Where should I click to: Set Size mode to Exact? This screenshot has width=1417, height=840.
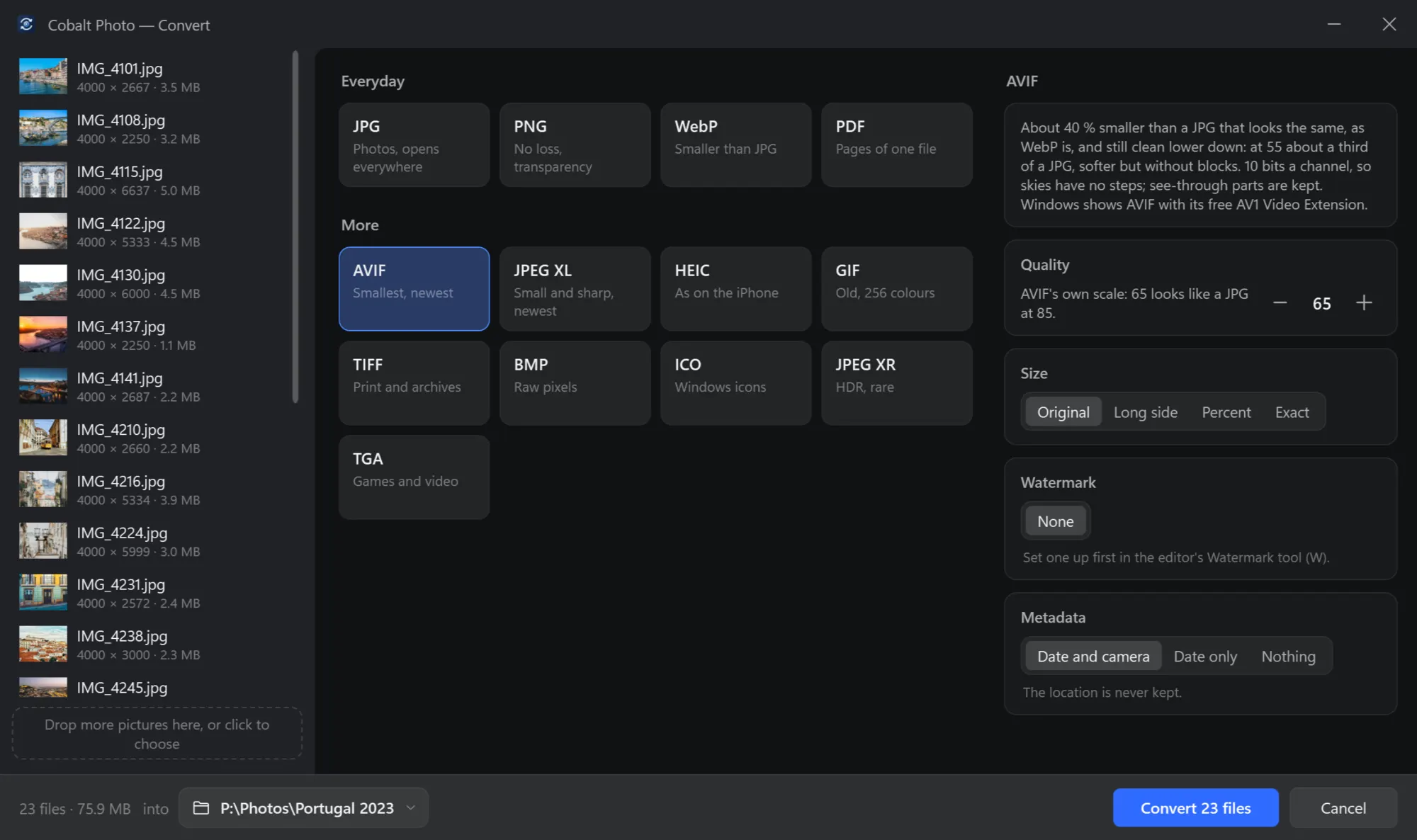coord(1292,412)
